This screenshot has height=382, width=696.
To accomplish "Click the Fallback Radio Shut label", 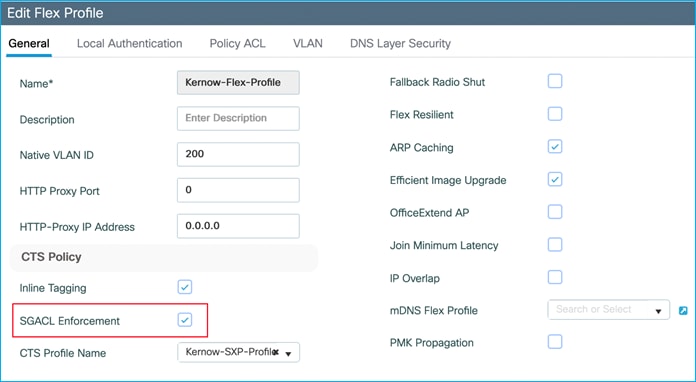I will (x=437, y=82).
